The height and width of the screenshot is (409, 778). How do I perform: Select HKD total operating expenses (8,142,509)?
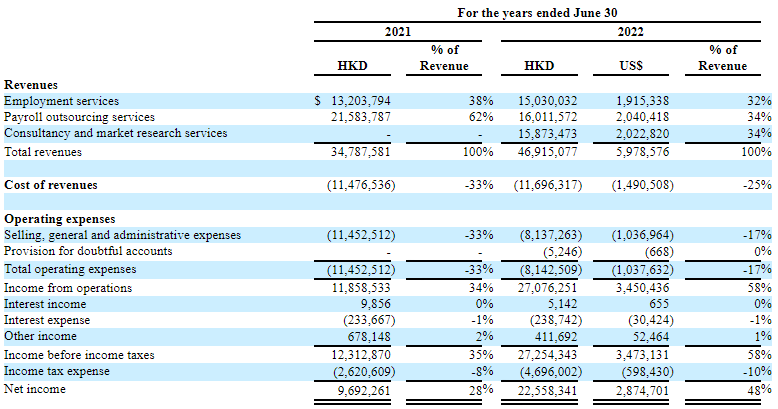click(551, 270)
